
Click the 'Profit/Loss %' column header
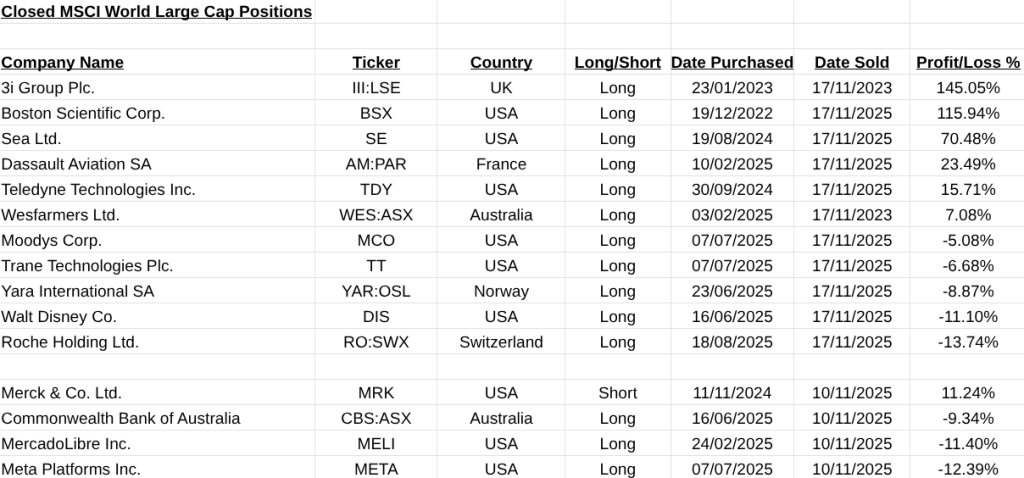tap(967, 62)
